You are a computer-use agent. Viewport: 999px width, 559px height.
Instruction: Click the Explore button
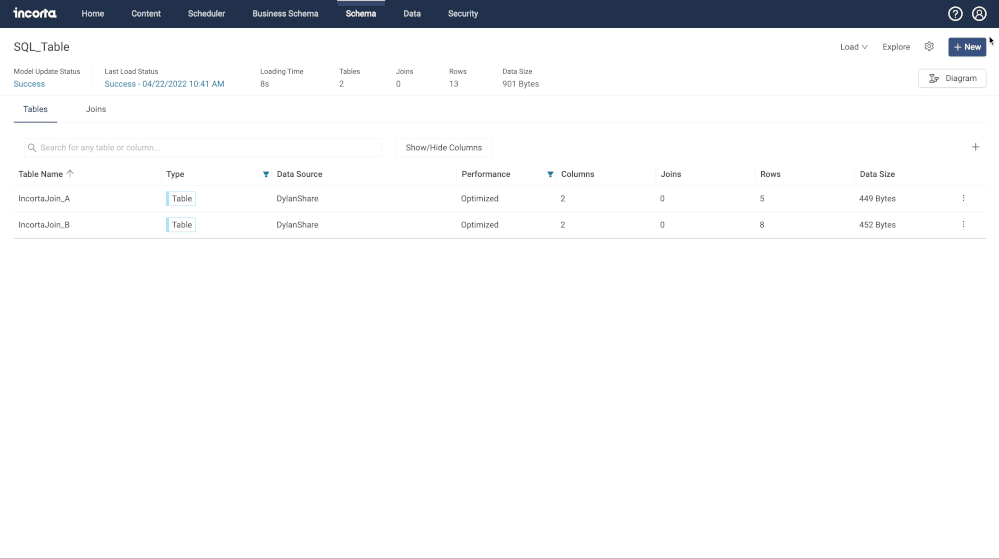point(896,47)
